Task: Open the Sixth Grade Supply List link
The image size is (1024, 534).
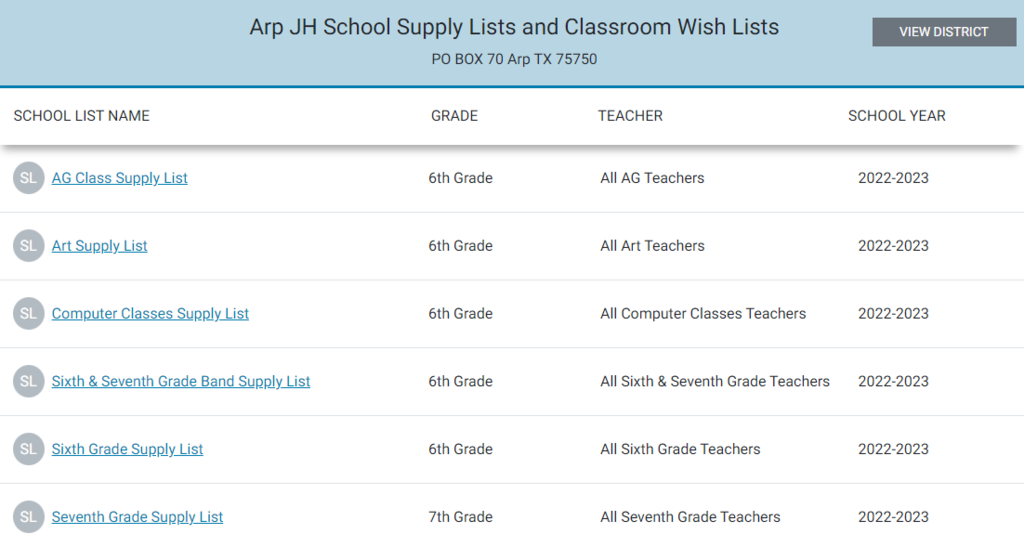Action: coord(127,449)
